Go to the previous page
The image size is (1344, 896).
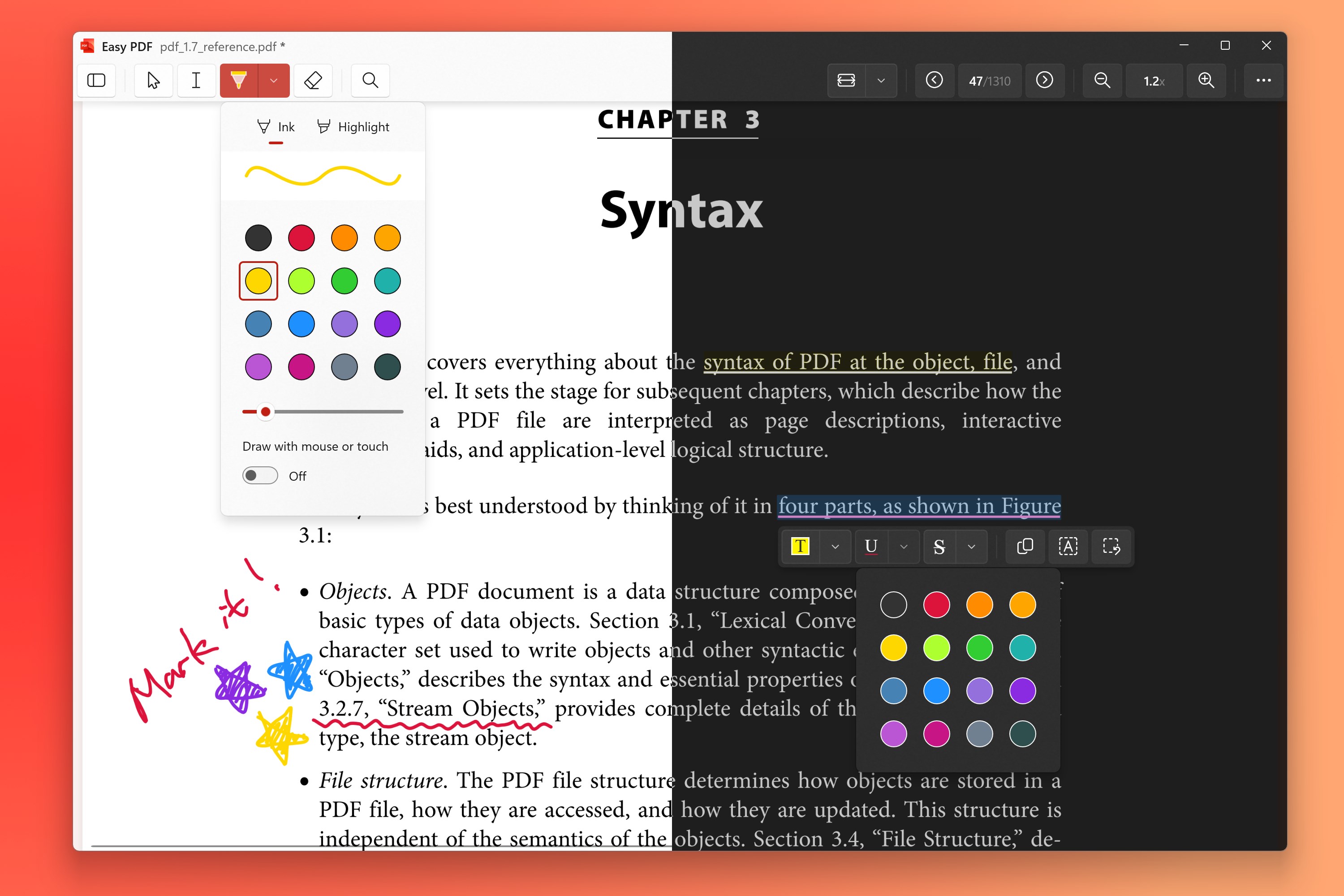tap(934, 81)
